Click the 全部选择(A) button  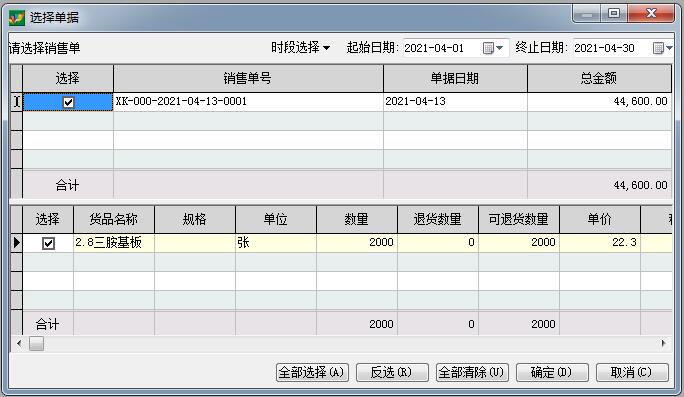(312, 373)
